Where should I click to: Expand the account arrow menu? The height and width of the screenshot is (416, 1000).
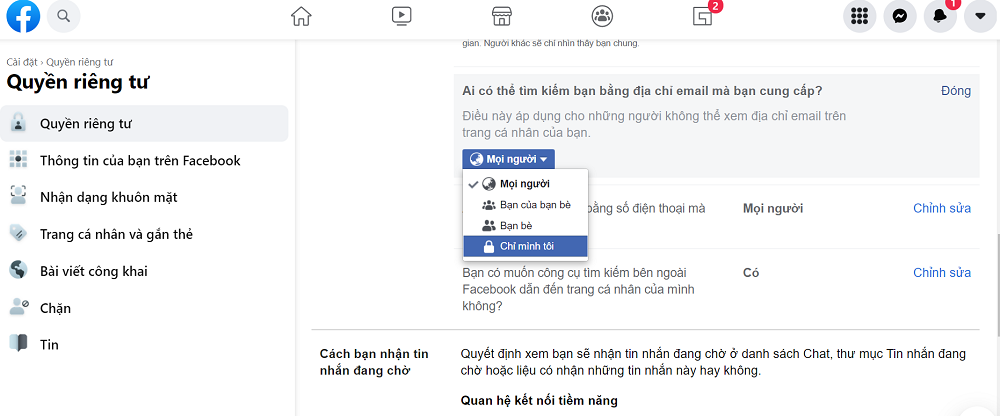click(979, 16)
